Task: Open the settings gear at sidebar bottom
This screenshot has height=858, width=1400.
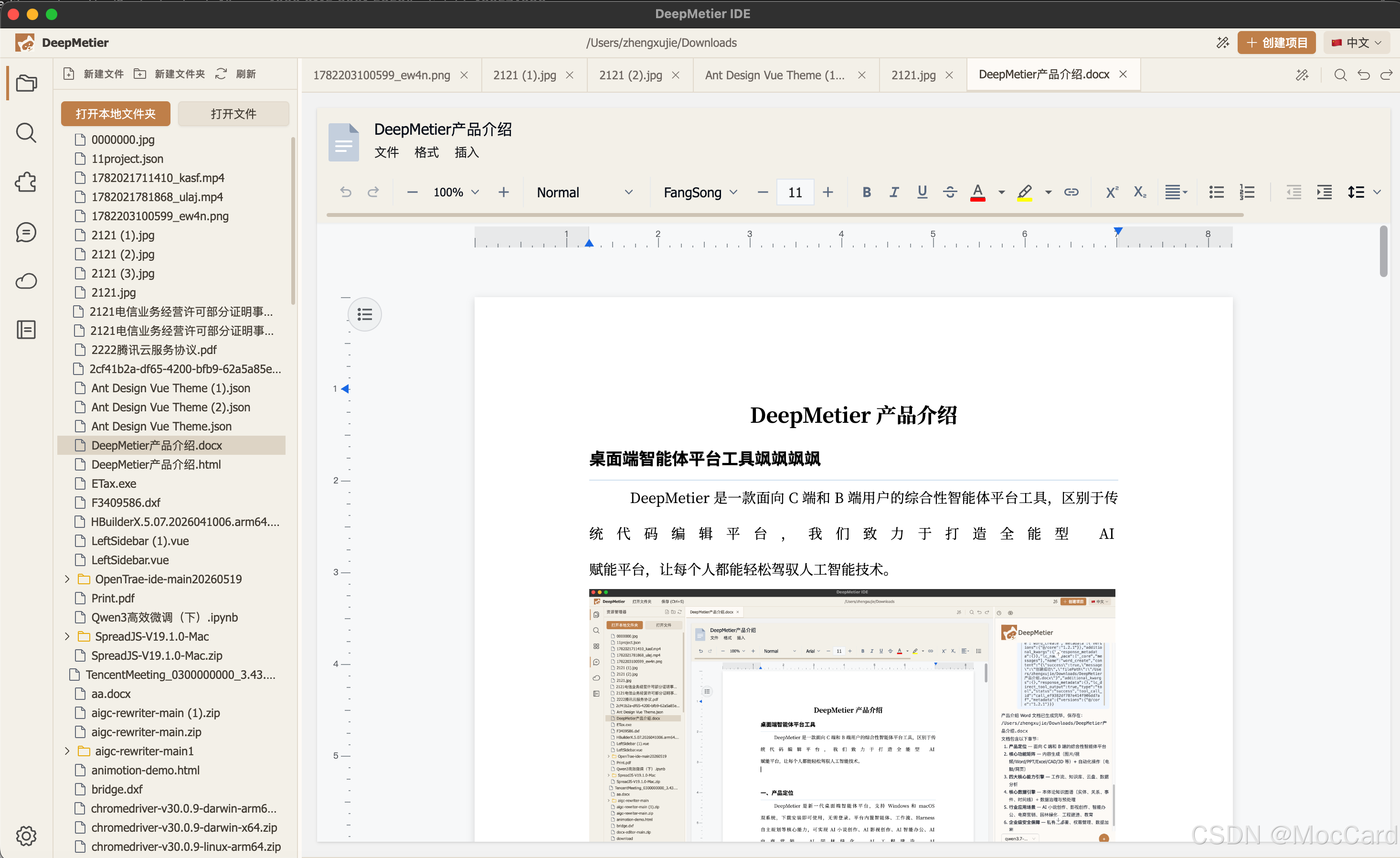Action: point(26,835)
